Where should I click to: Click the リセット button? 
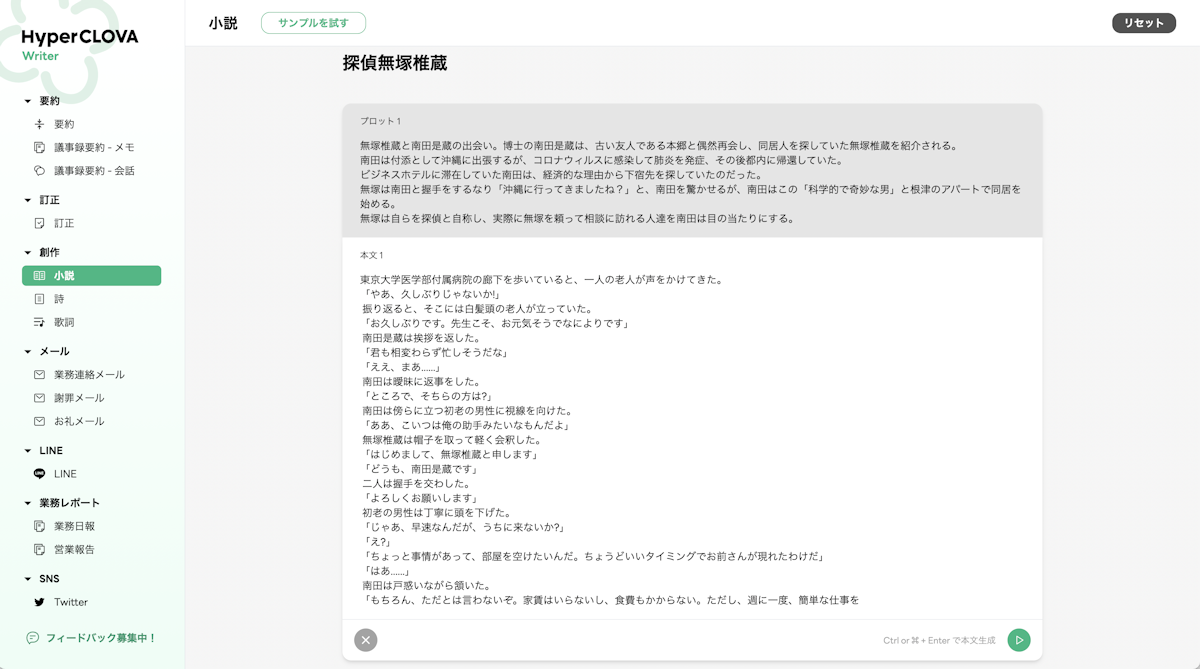coord(1144,23)
